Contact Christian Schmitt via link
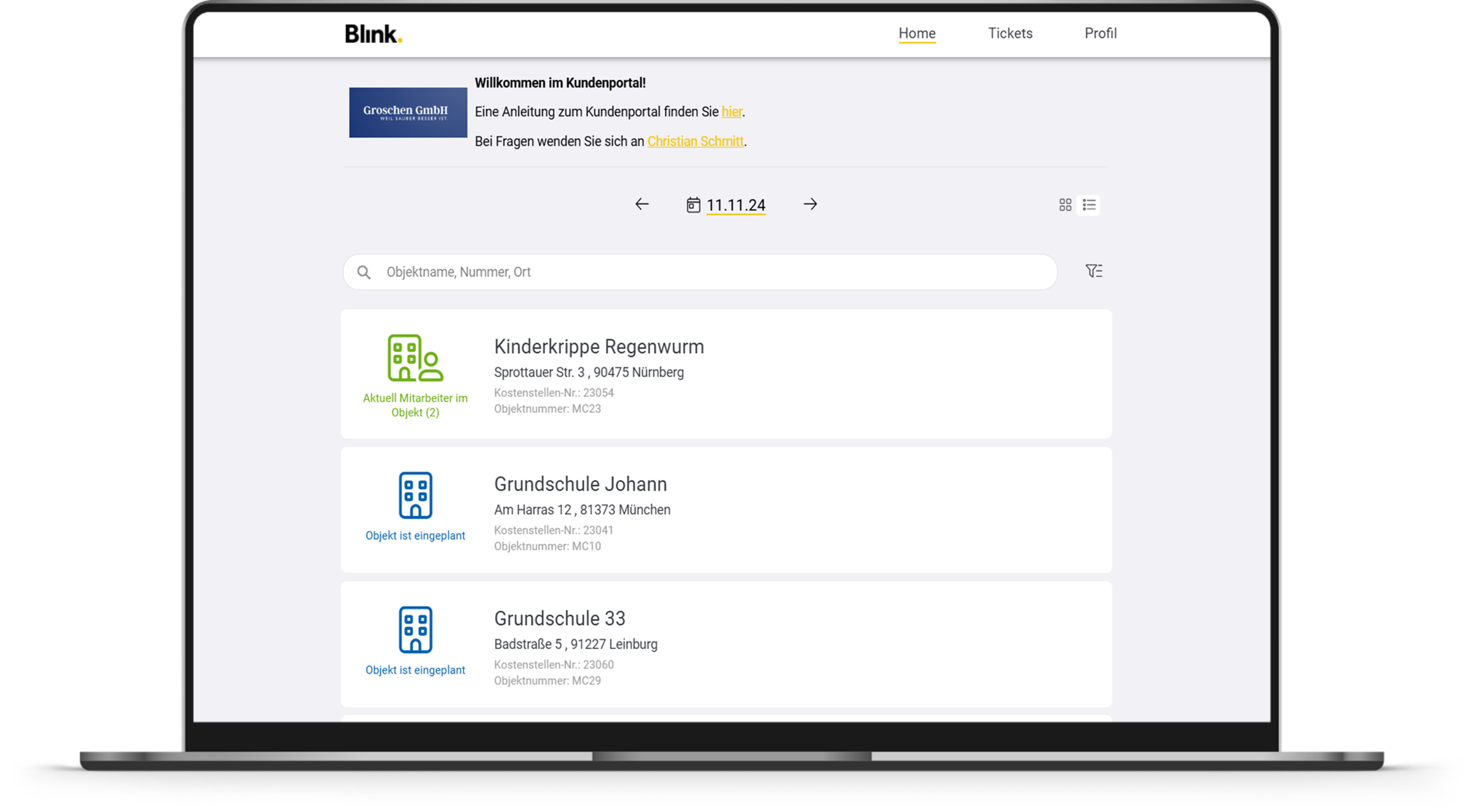The width and height of the screenshot is (1463, 812). click(x=695, y=141)
